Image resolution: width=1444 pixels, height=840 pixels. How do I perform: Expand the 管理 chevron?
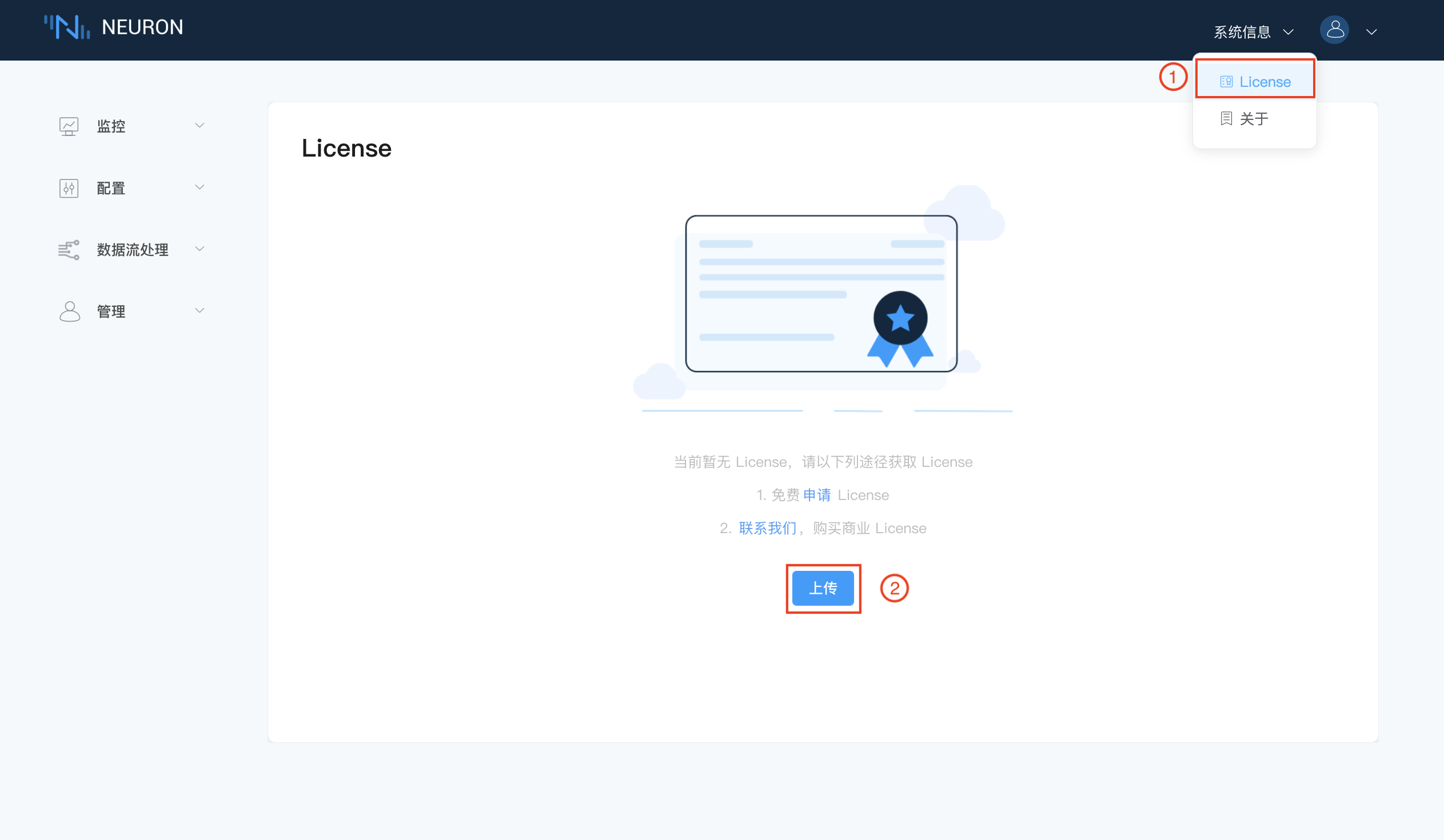pos(200,311)
